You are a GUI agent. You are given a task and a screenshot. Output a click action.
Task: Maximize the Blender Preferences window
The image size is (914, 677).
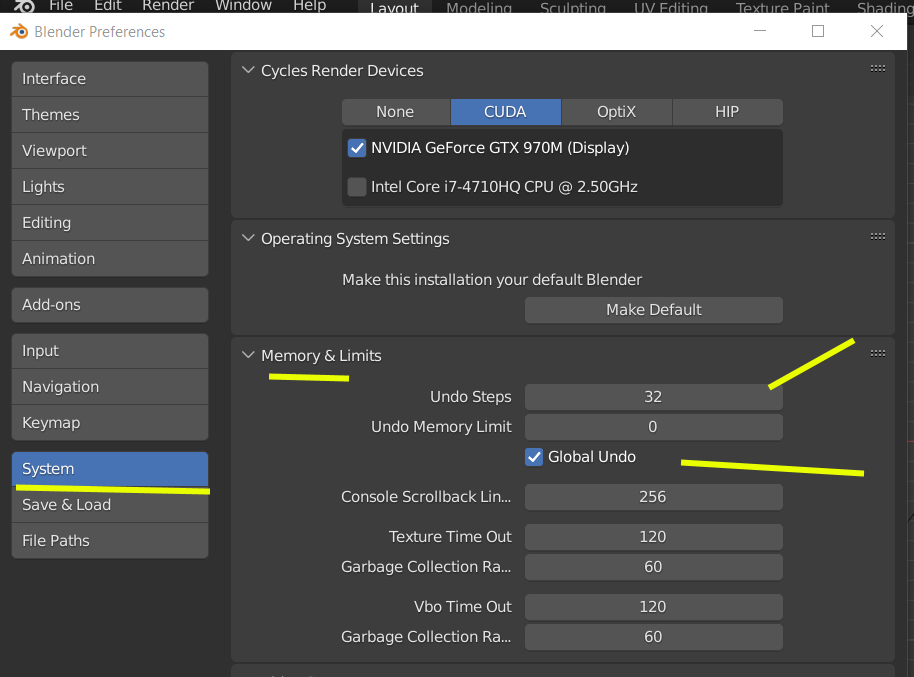818,31
